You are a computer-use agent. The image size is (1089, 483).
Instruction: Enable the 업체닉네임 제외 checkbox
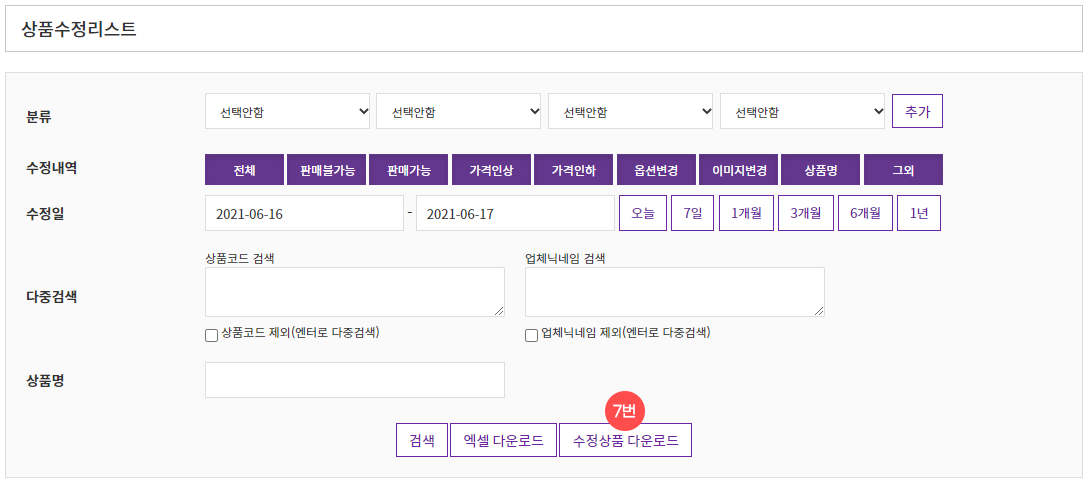coord(531,335)
